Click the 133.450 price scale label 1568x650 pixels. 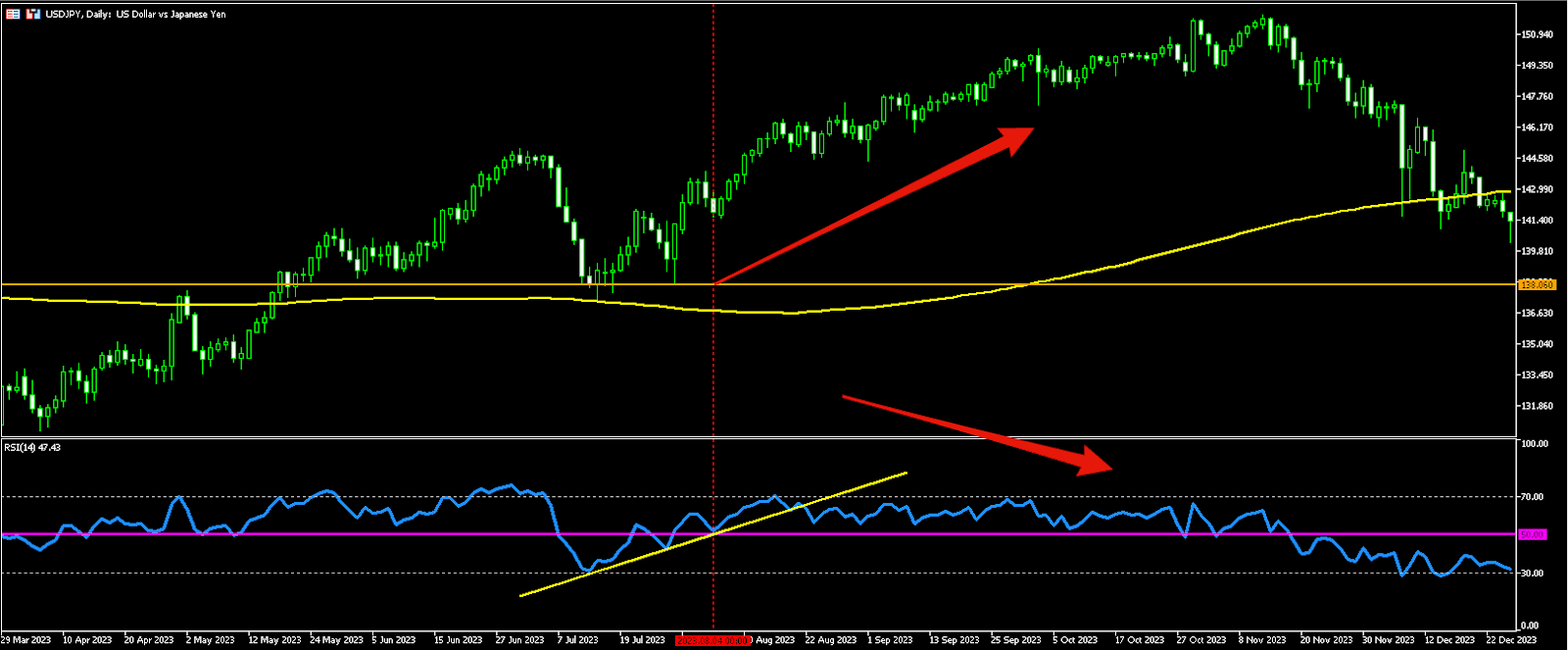click(1537, 375)
